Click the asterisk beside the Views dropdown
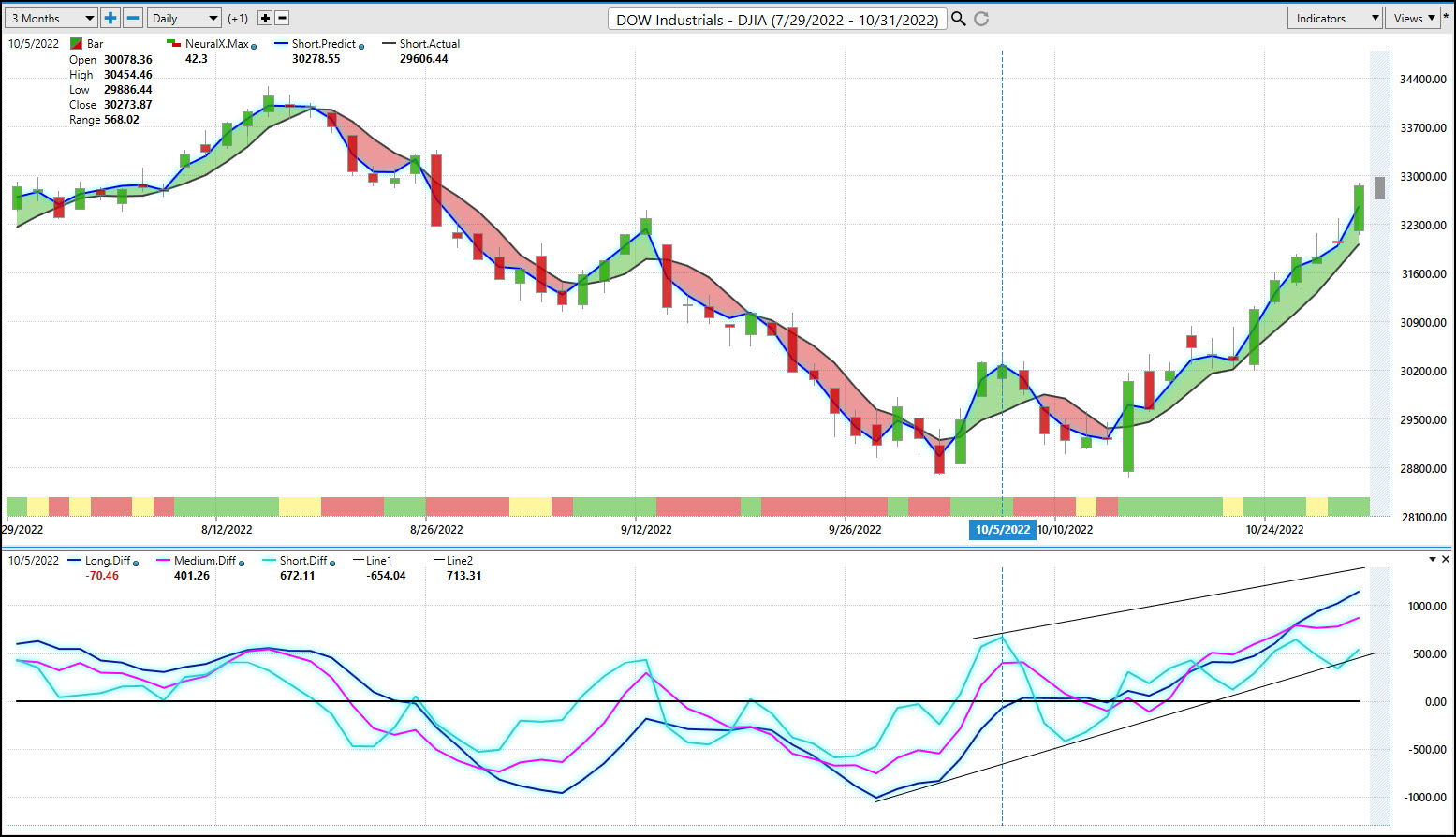The image size is (1456, 837). pos(1447,18)
